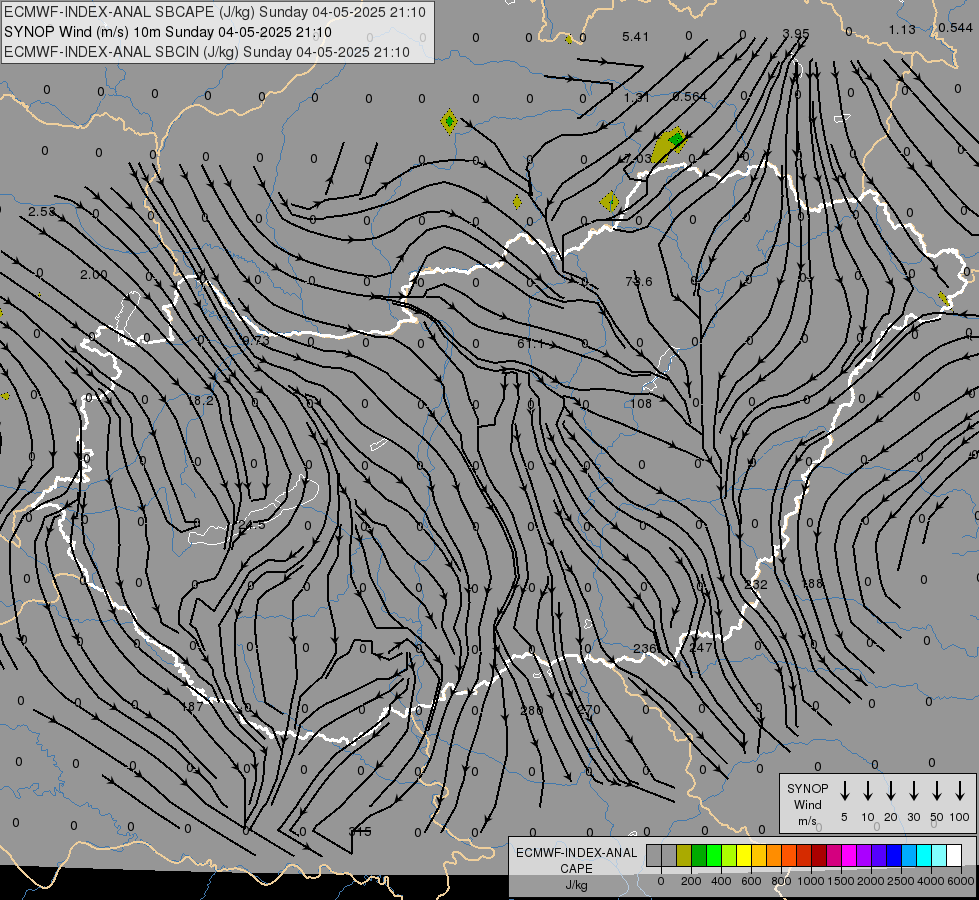979x900 pixels.
Task: Click the 236 value on the map
Action: [x=645, y=648]
